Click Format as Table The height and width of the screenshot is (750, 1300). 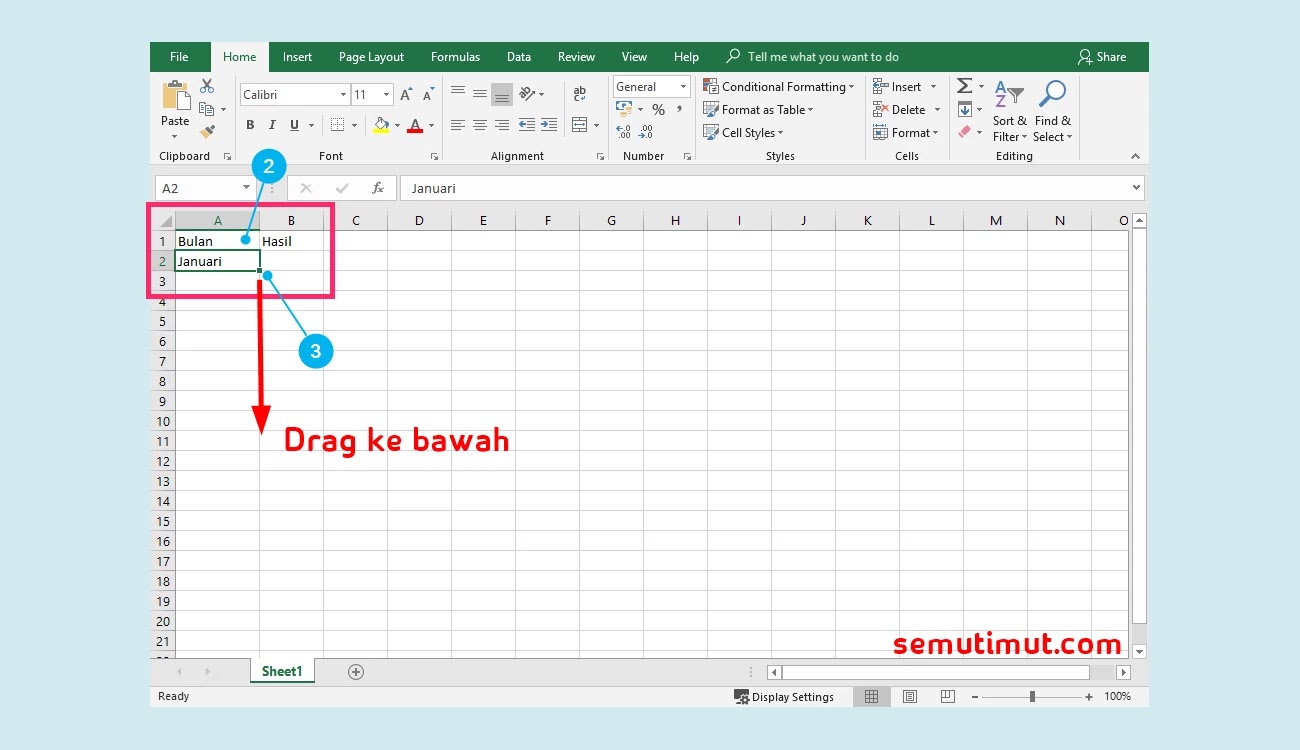pos(758,109)
